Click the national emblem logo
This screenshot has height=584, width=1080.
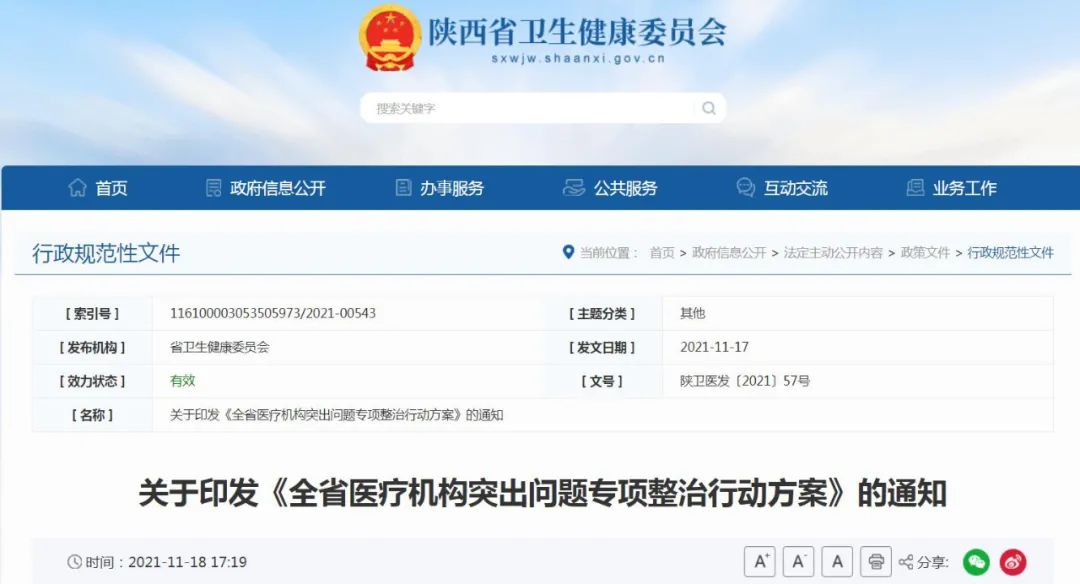[390, 37]
